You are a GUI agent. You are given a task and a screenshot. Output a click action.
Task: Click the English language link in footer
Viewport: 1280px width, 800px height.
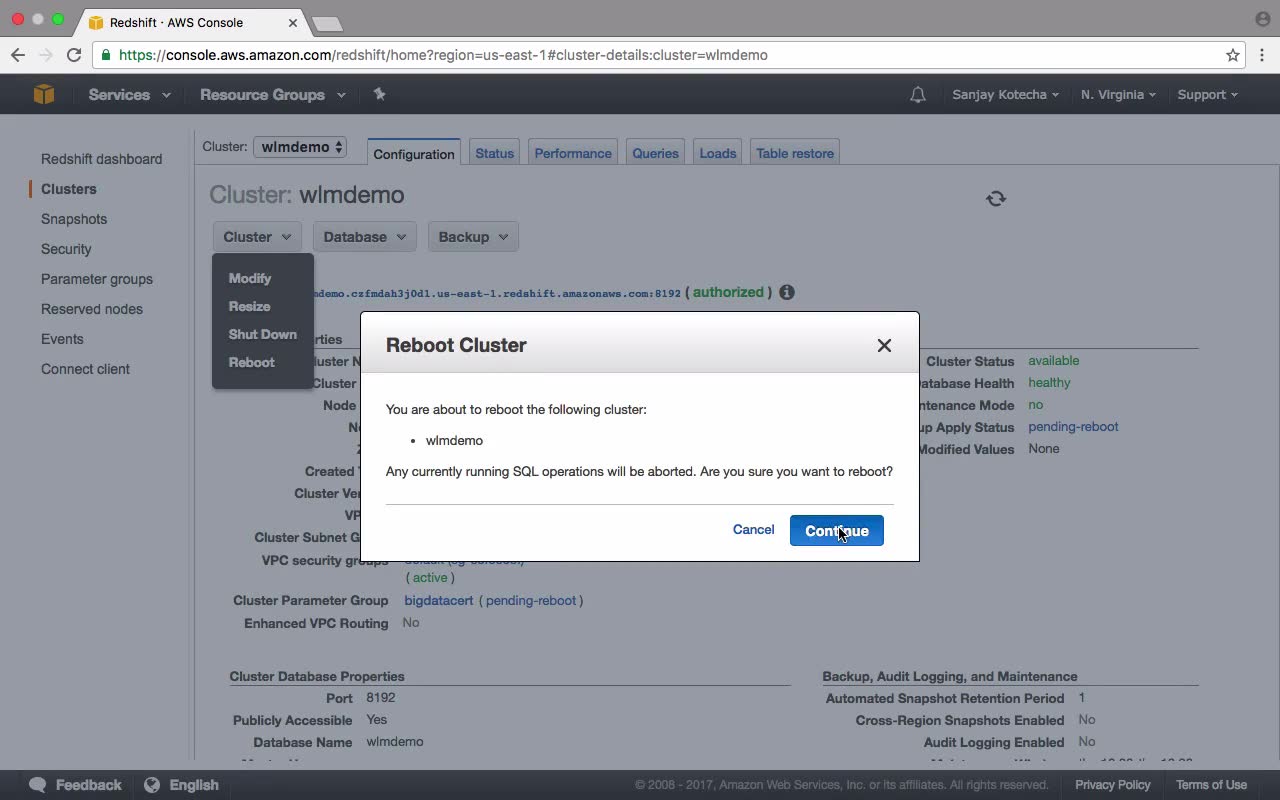point(194,785)
